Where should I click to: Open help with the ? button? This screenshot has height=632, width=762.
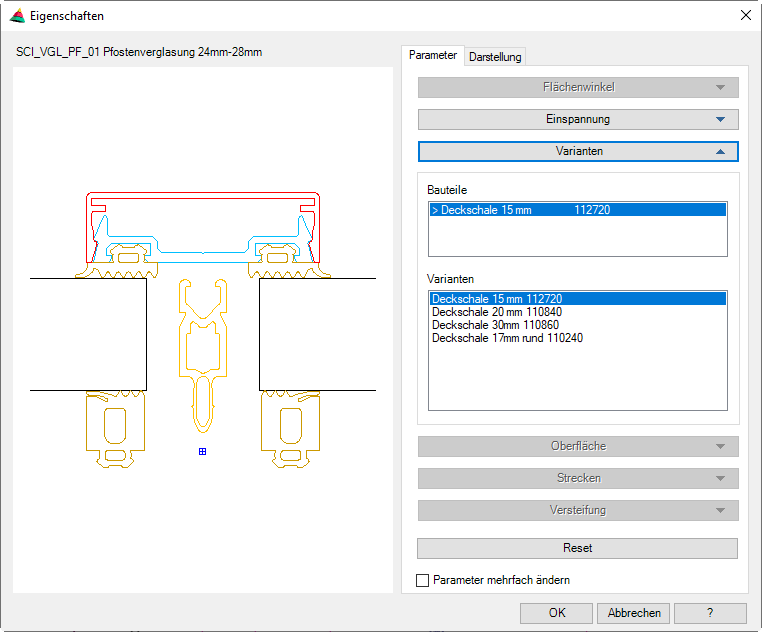(x=710, y=613)
